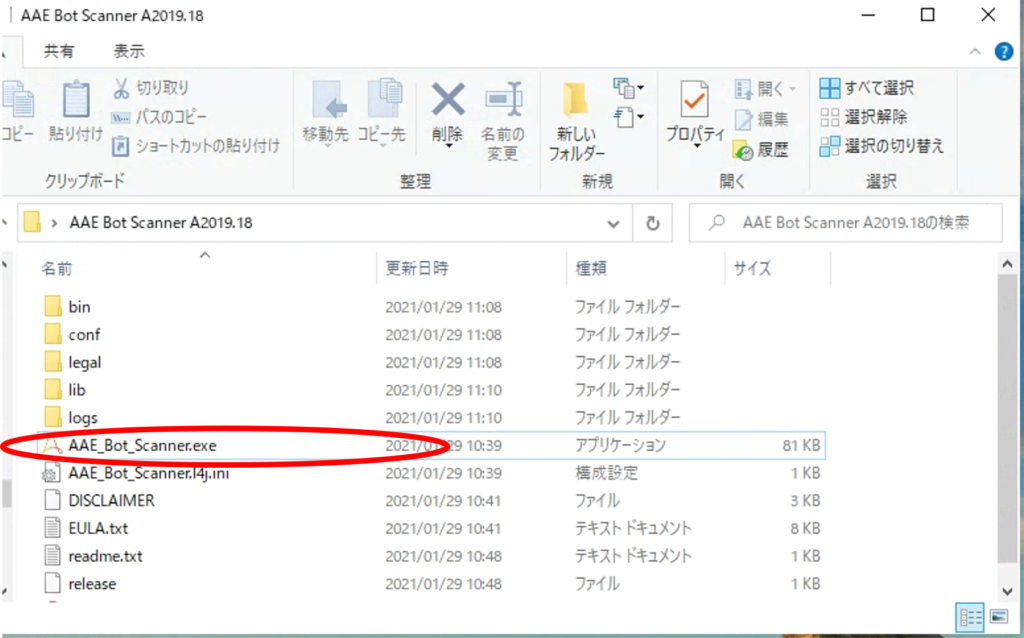Click Copy Path (パスのコピー) icon
Screen dimensions: 1024x638
pyautogui.click(x=121, y=118)
